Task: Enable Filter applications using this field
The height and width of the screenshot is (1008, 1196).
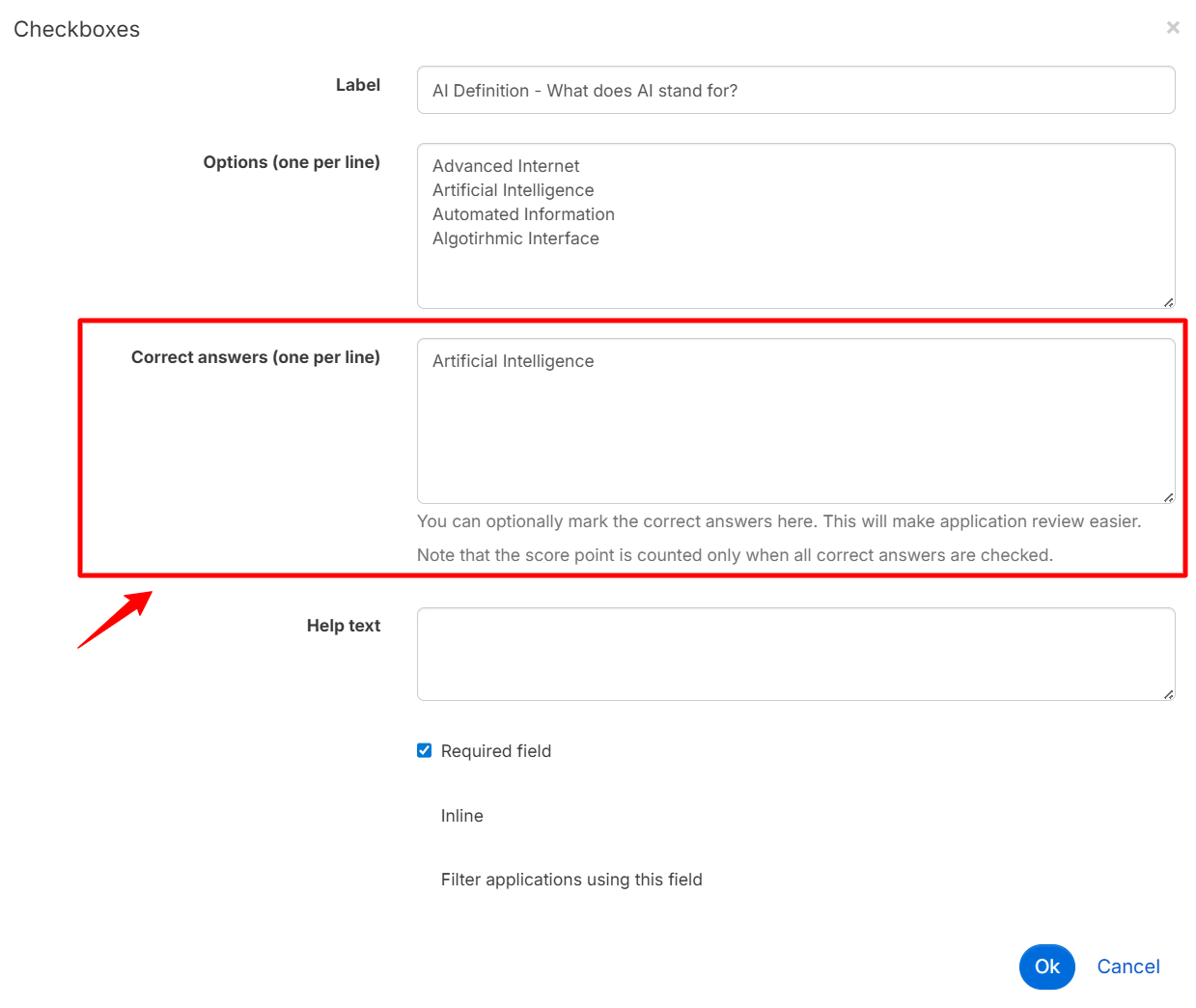Action: (570, 880)
